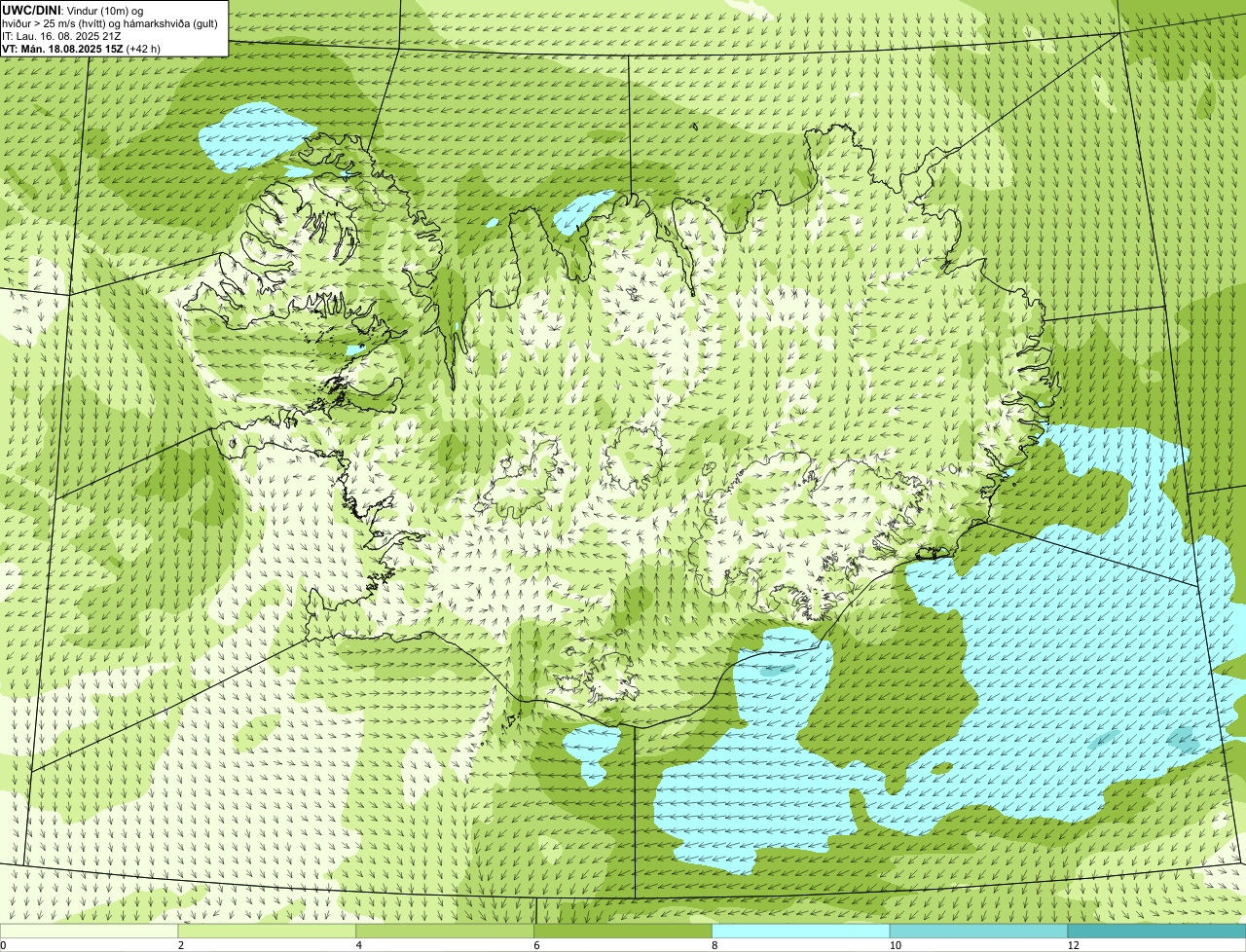Image resolution: width=1246 pixels, height=952 pixels.
Task: Click the scale label '4' under color bar
Action: pyautogui.click(x=359, y=945)
